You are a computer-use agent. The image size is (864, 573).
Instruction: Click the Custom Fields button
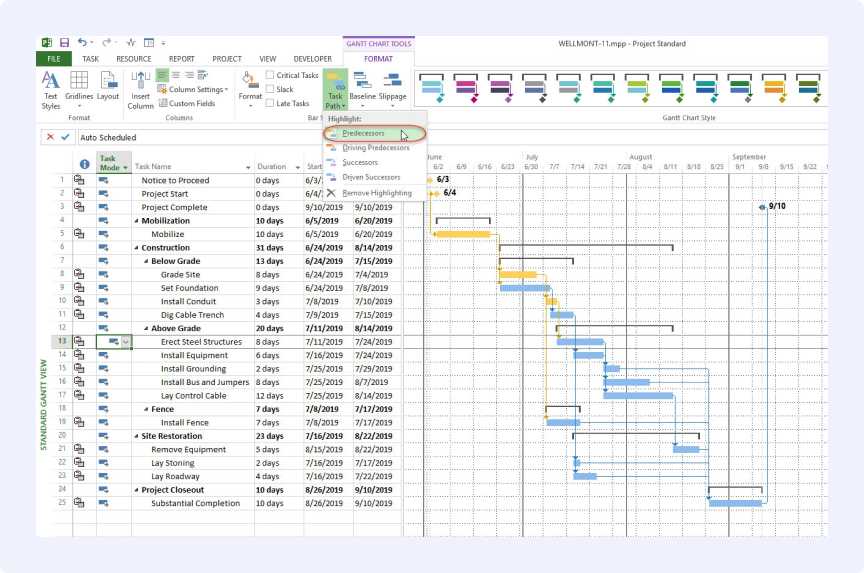[x=190, y=103]
